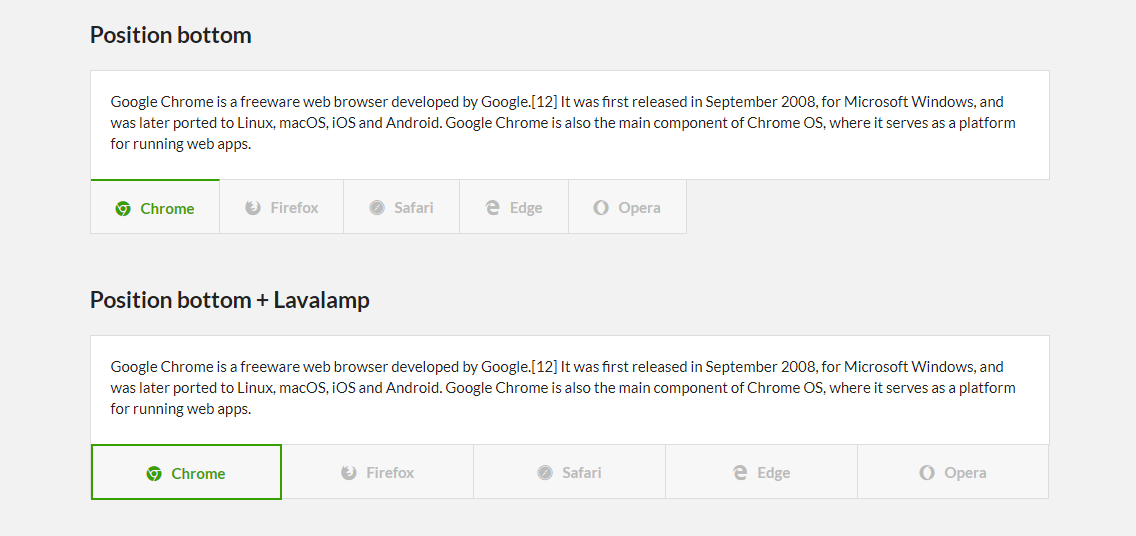The height and width of the screenshot is (536, 1136).
Task: Show the Opera tab in the Lavalamp section
Action: (x=954, y=473)
